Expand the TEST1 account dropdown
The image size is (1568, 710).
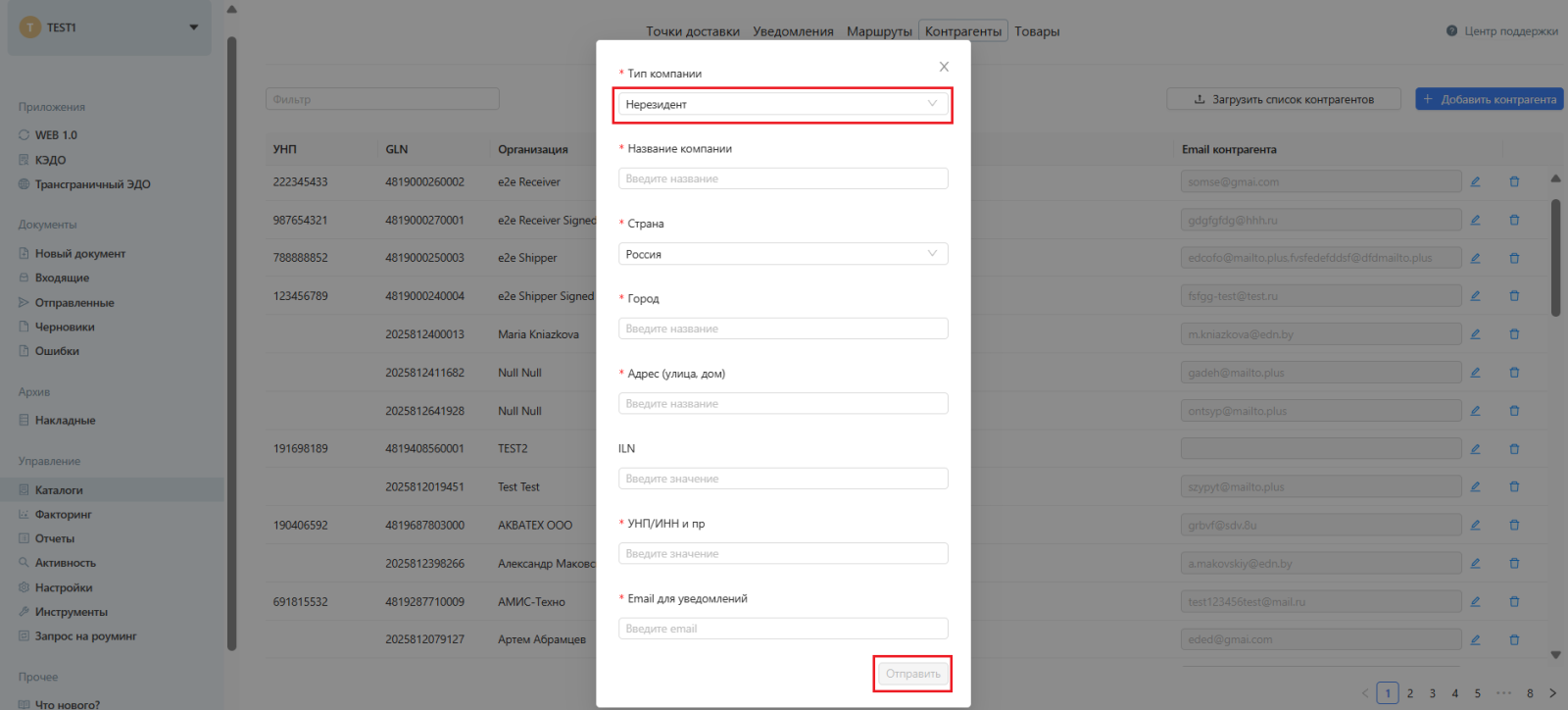(x=109, y=27)
